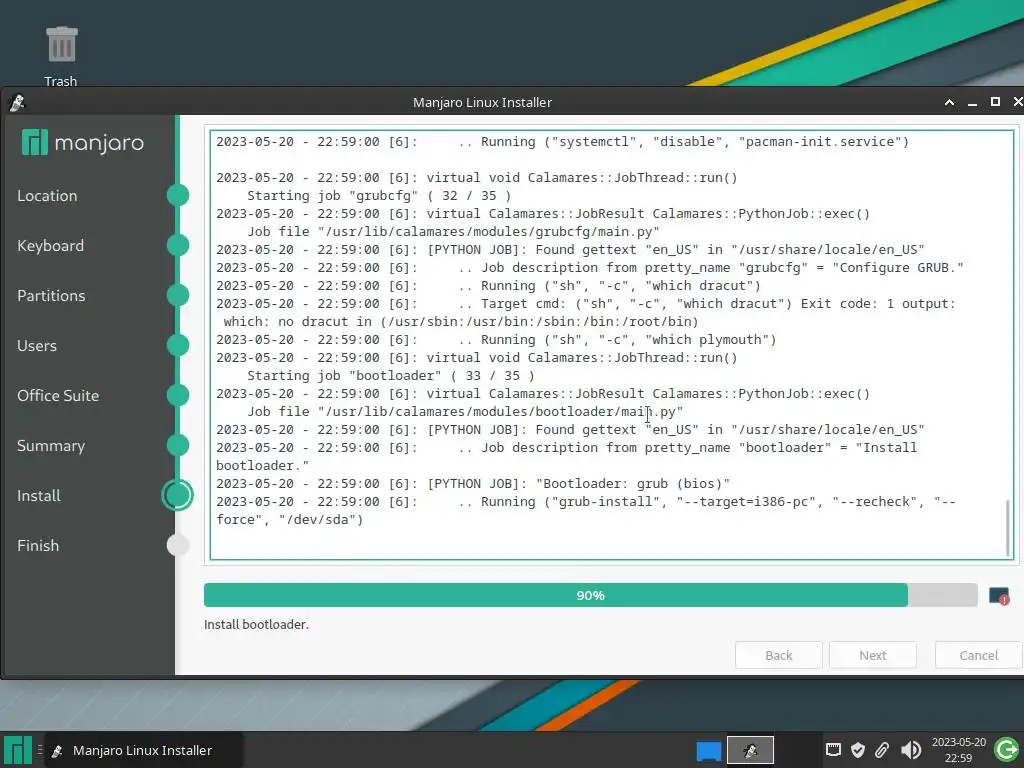1024x768 pixels.
Task: Click the Manjaro logo in the sidebar
Action: pyautogui.click(x=83, y=142)
